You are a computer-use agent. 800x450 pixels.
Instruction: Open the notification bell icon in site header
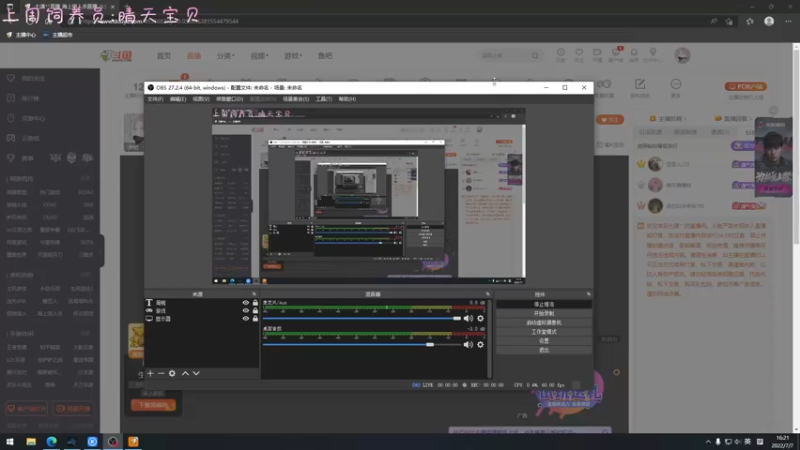point(634,55)
